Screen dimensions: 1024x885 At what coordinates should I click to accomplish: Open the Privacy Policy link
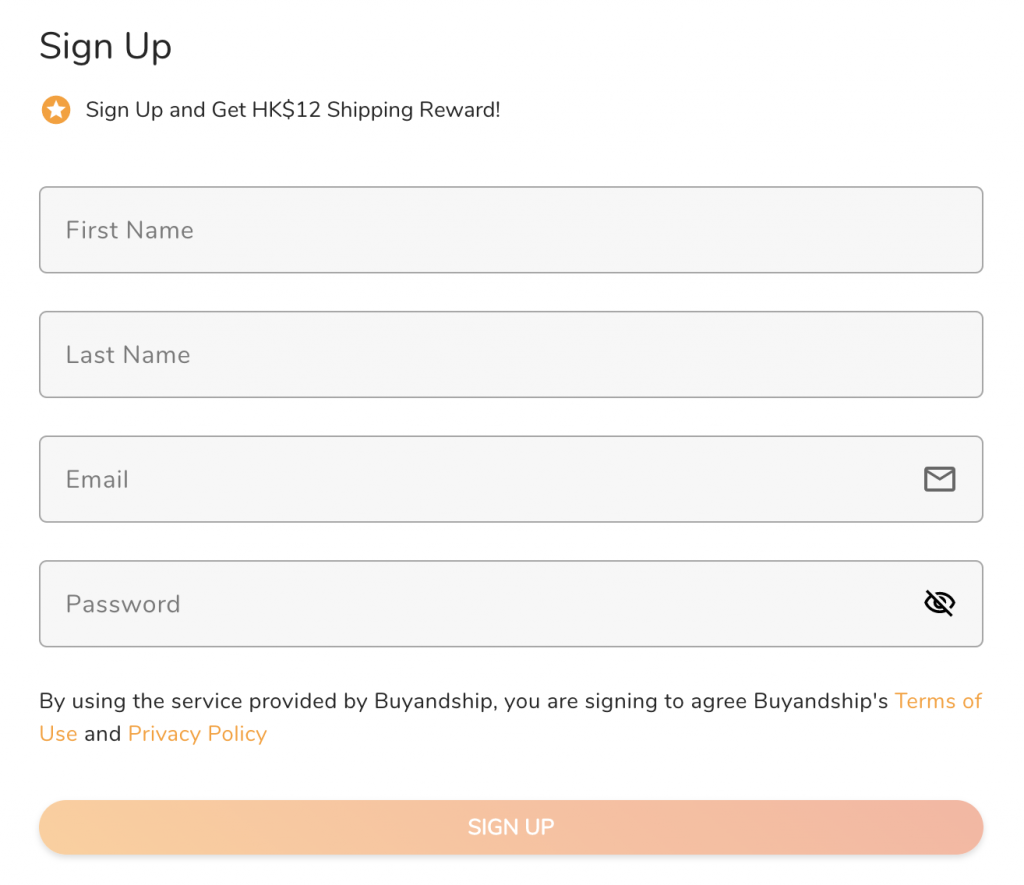coord(197,734)
